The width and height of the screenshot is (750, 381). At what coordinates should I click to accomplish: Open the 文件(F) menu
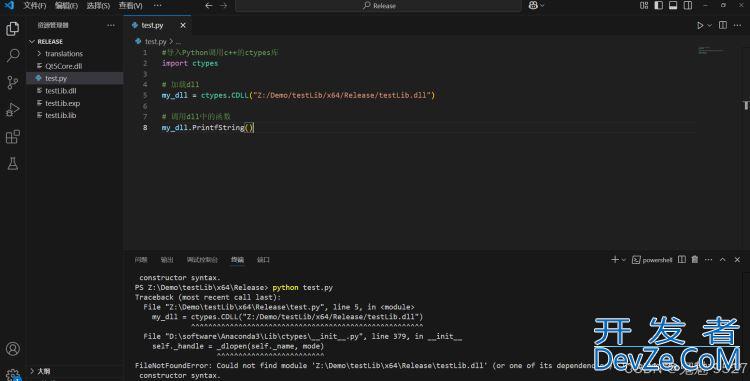click(x=35, y=6)
